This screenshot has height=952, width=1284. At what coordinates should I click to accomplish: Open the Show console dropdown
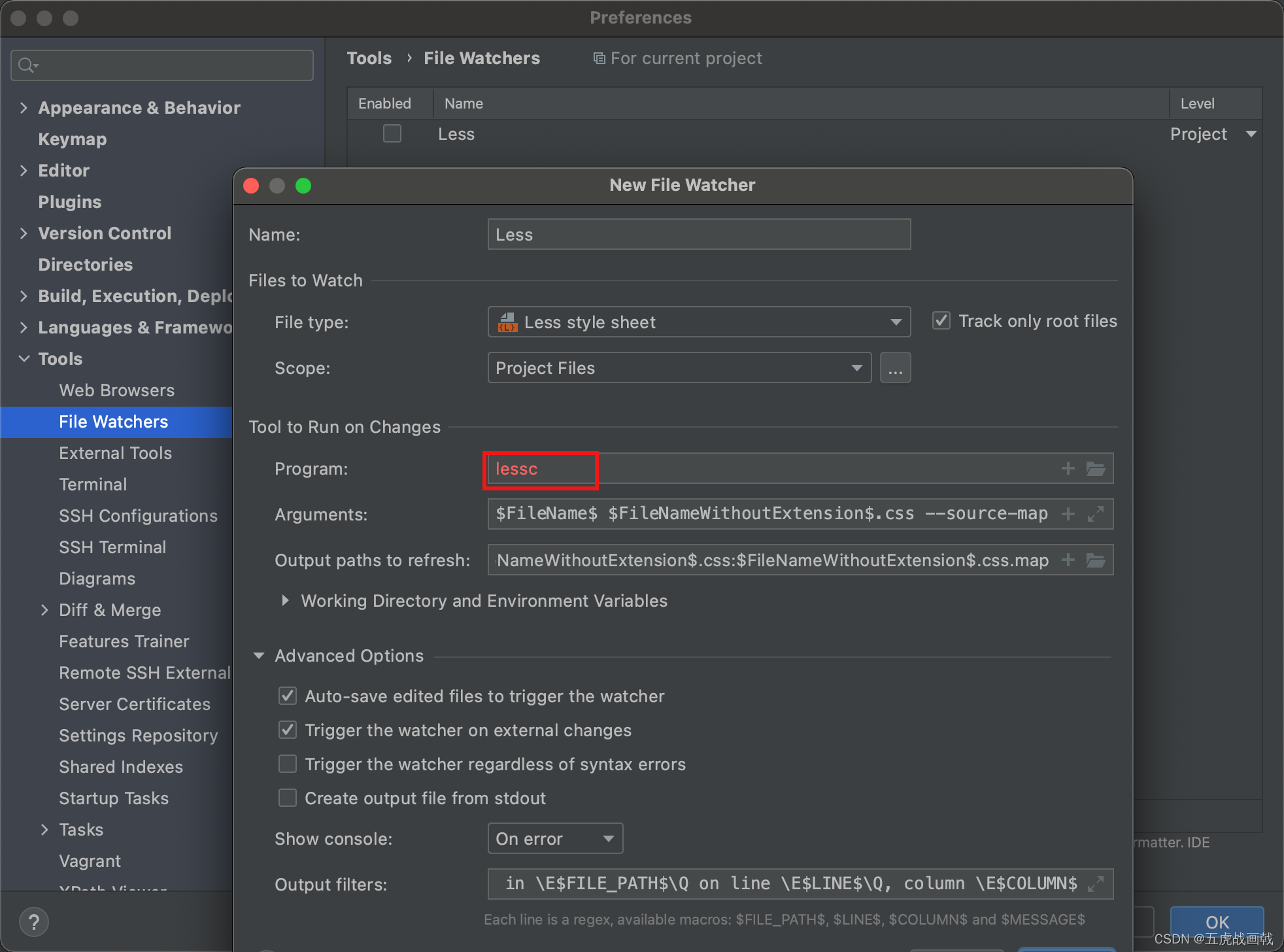tap(555, 839)
